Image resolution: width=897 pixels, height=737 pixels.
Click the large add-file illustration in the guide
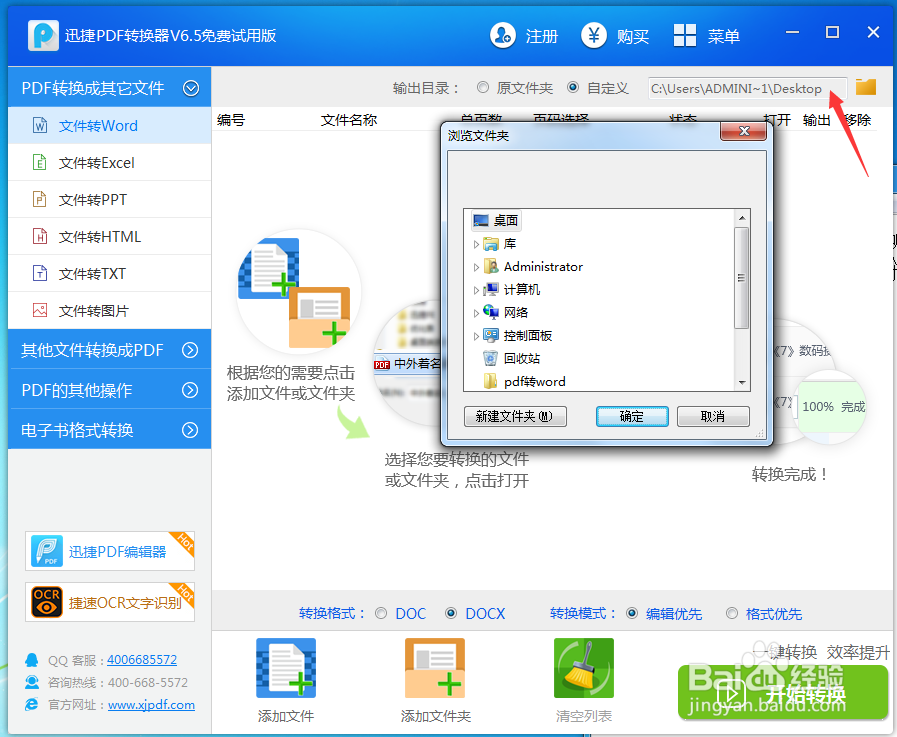click(297, 292)
